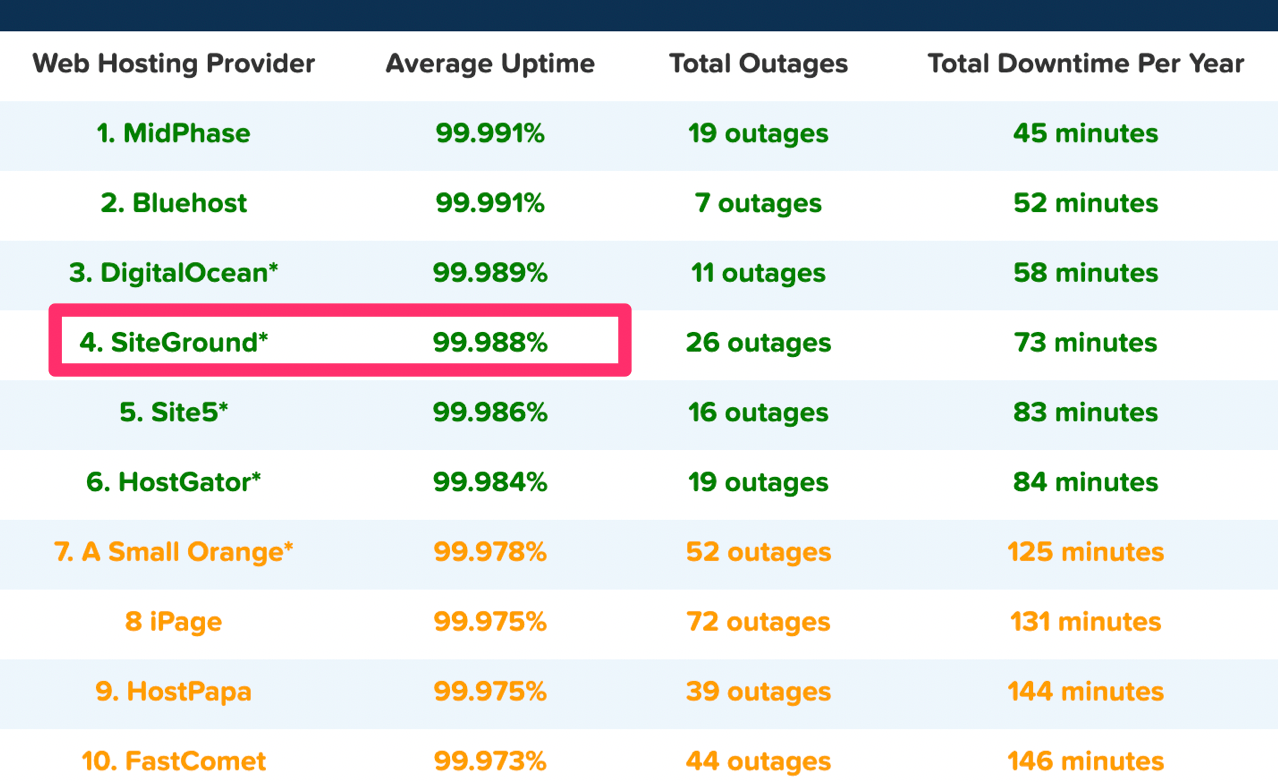Select the 8 iPage provider name
This screenshot has width=1278, height=782.
tap(174, 622)
